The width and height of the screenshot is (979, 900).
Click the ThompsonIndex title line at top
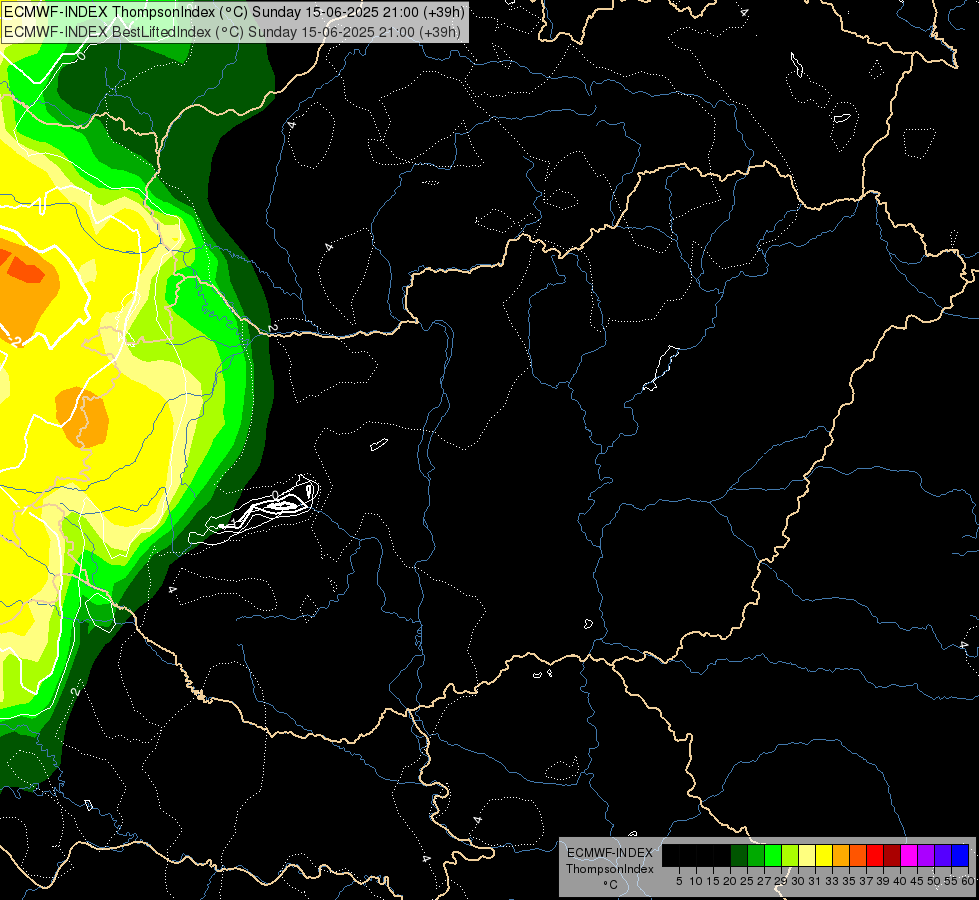pos(234,12)
